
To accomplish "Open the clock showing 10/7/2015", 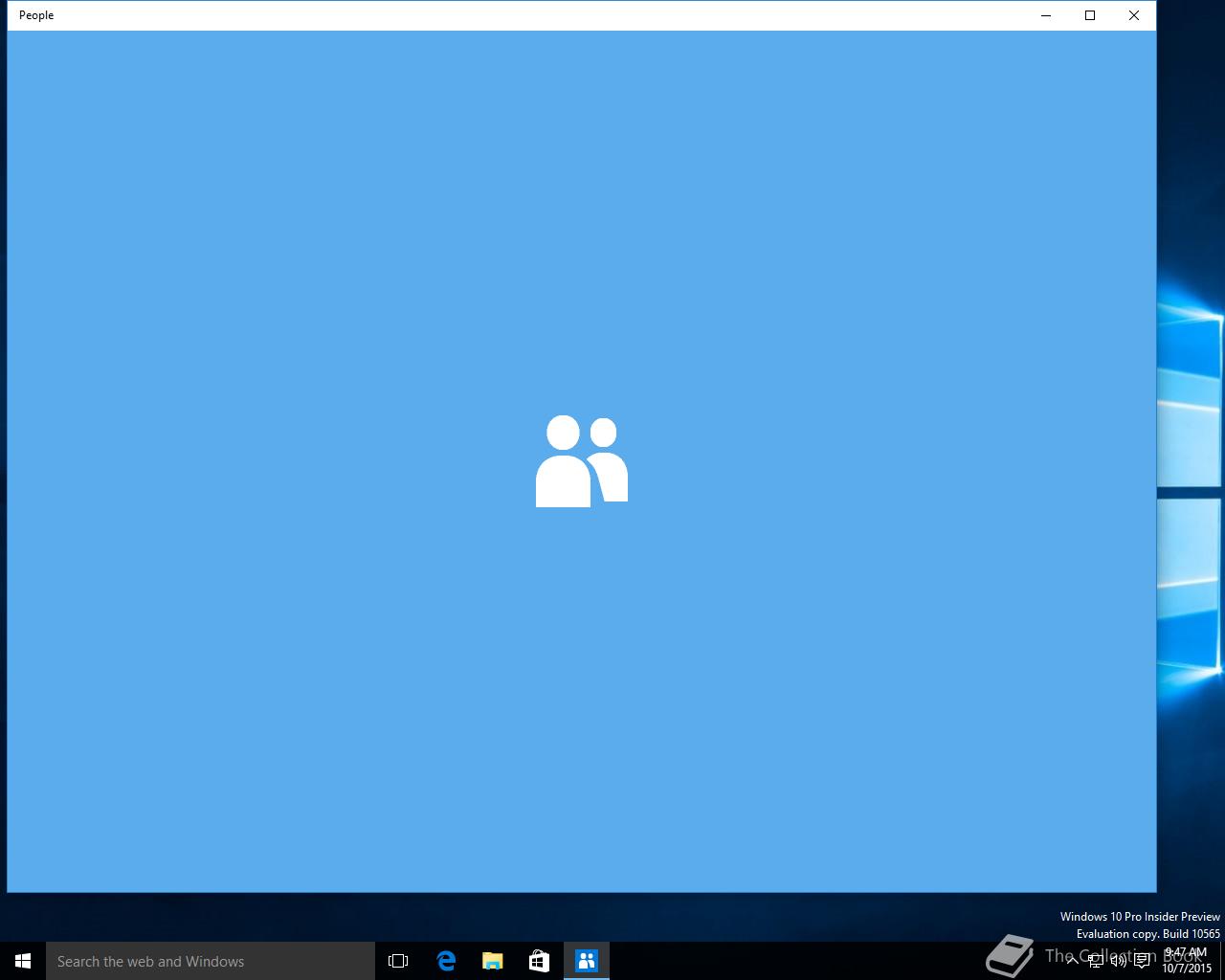I will [x=1187, y=961].
